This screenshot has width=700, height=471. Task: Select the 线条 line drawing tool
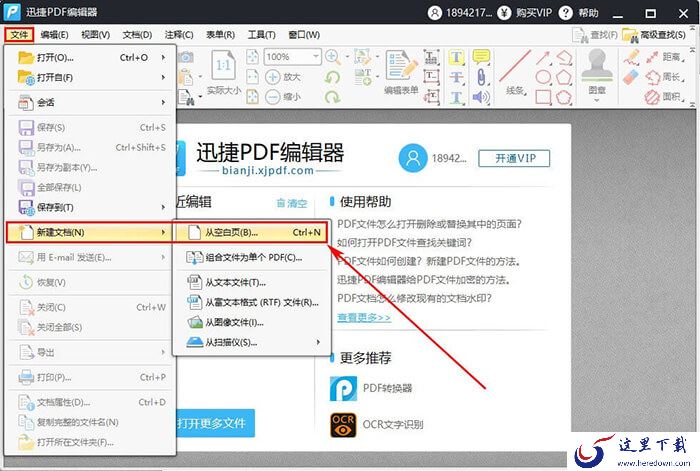[x=515, y=72]
